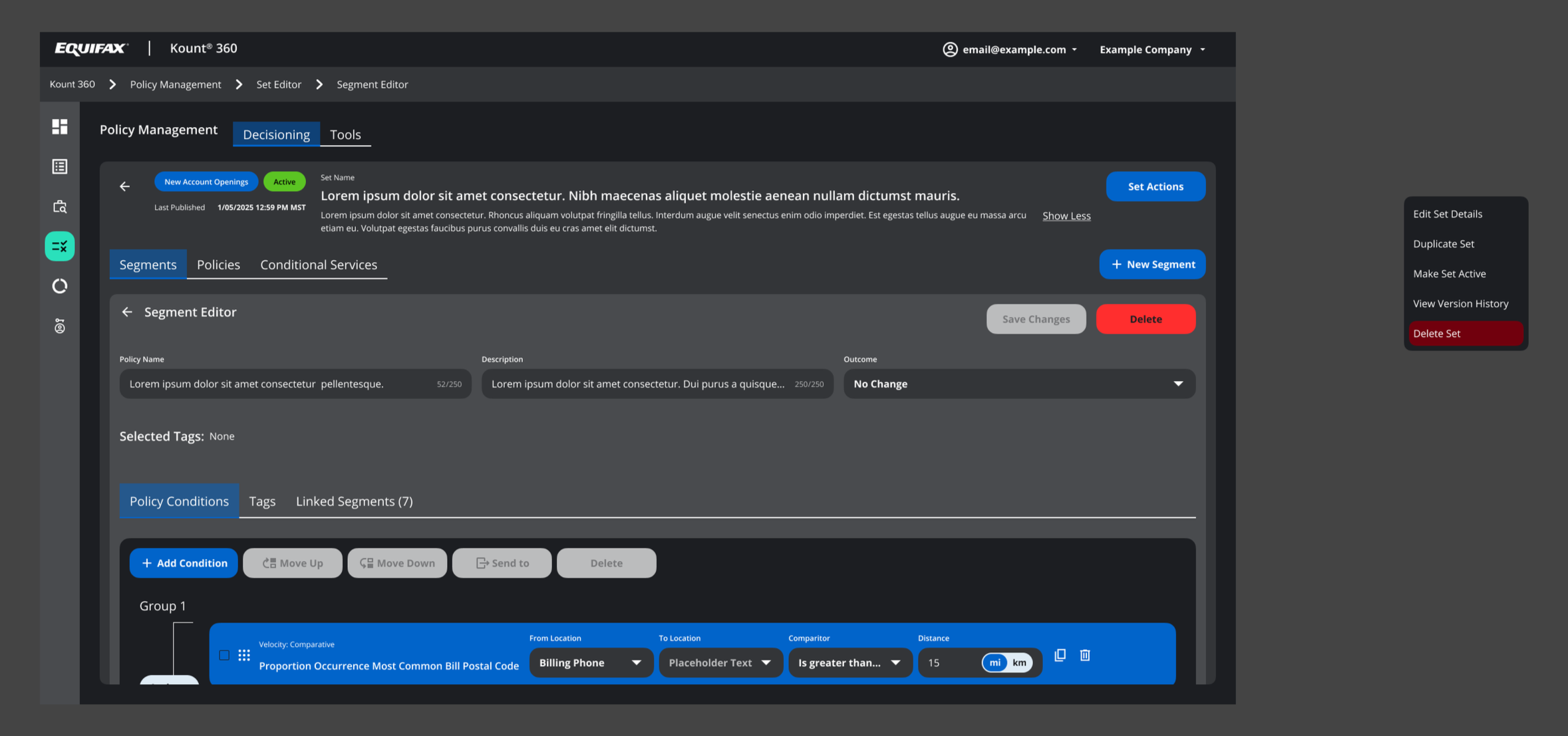This screenshot has width=1568, height=736.
Task: Check the Proportion Occurrence condition checkbox
Action: (x=224, y=655)
